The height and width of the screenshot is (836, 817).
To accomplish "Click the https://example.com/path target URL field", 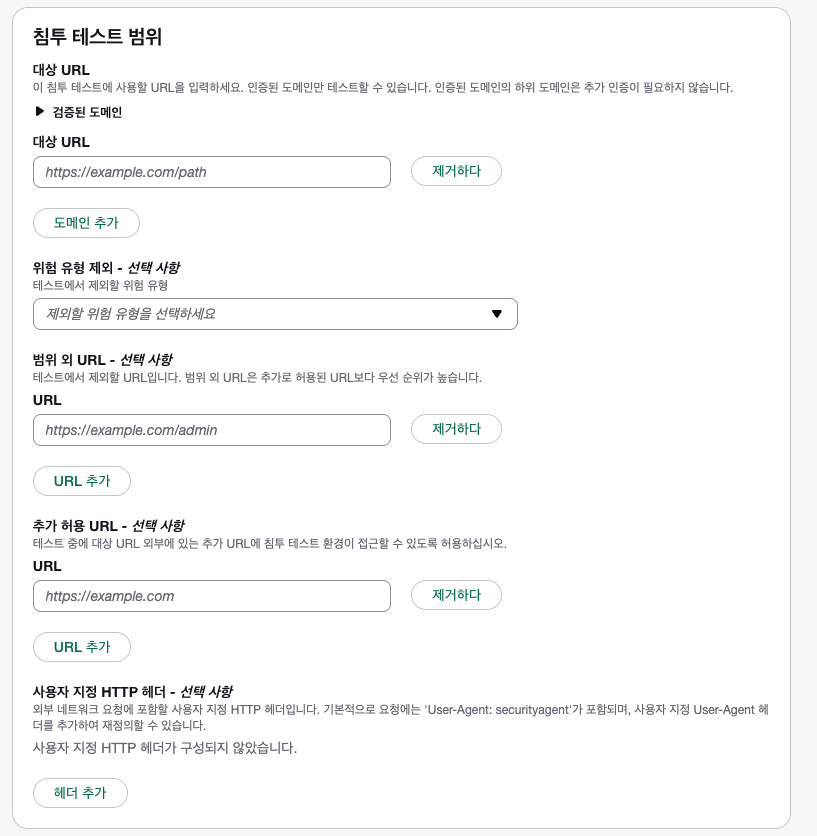I will pos(211,172).
